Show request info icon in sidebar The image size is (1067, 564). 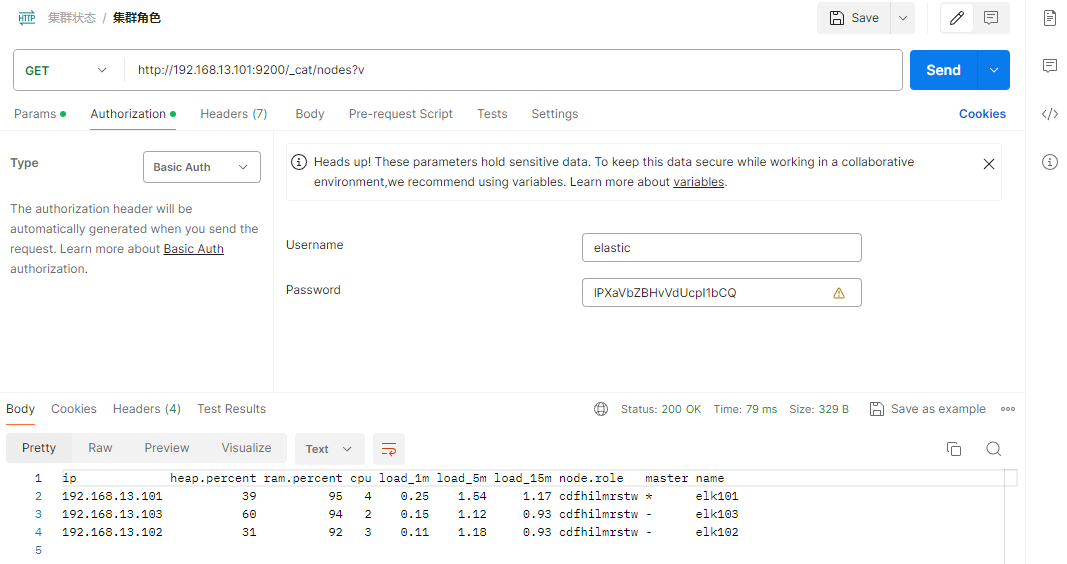click(x=1049, y=162)
